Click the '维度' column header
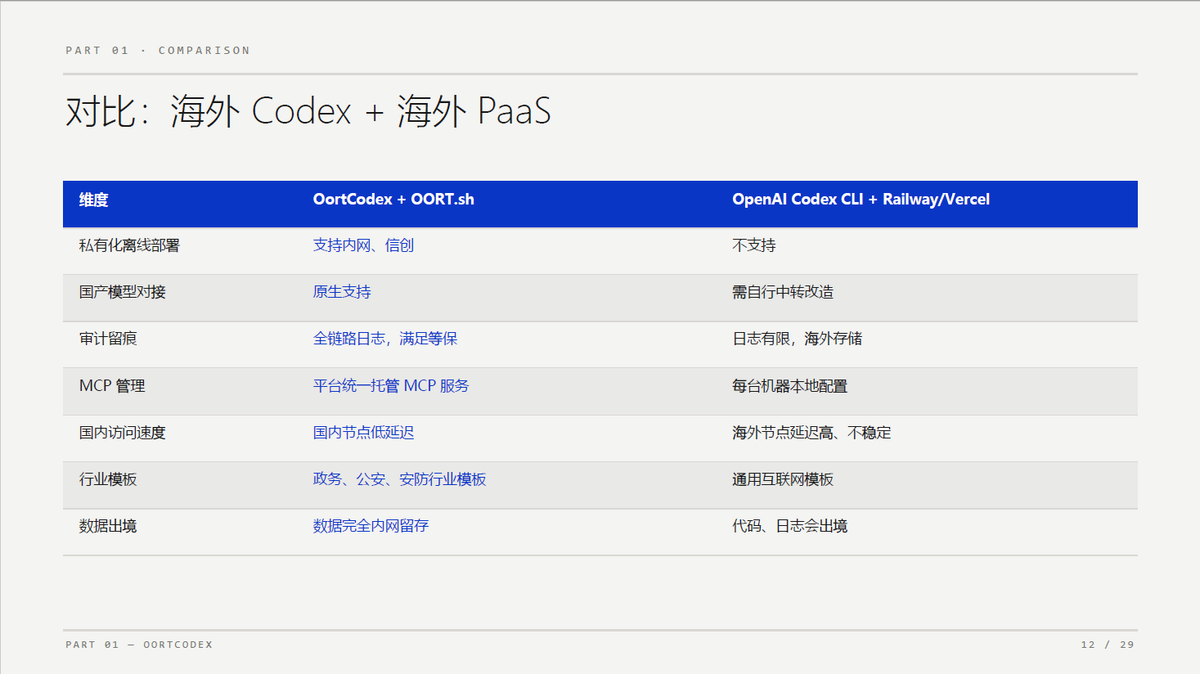The height and width of the screenshot is (674, 1200). [x=94, y=199]
